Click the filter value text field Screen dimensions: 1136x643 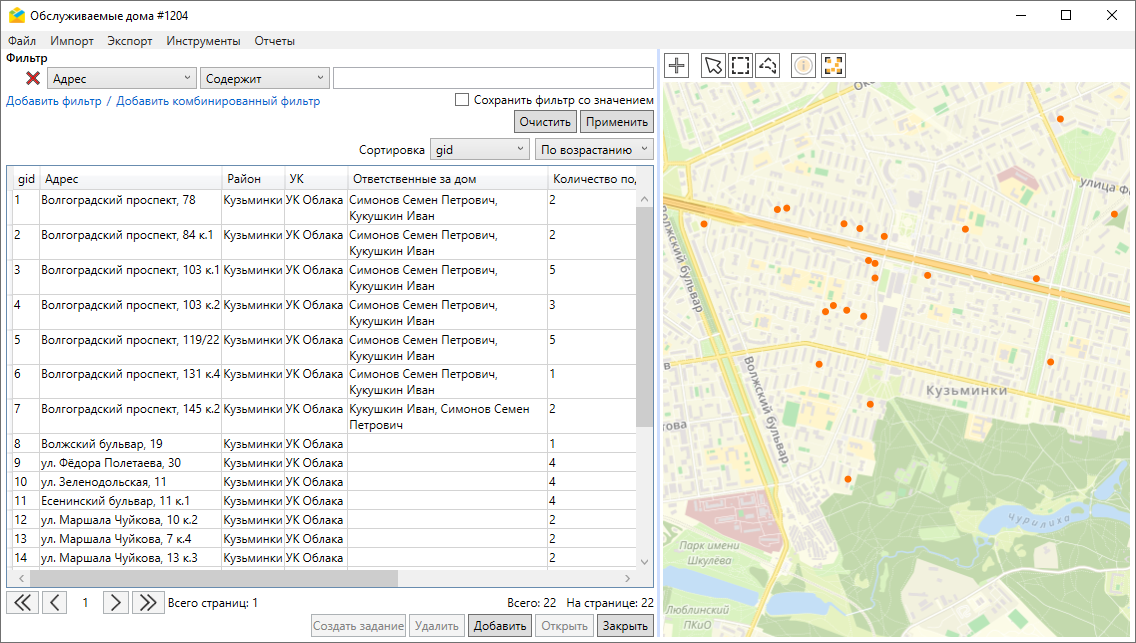[x=493, y=78]
